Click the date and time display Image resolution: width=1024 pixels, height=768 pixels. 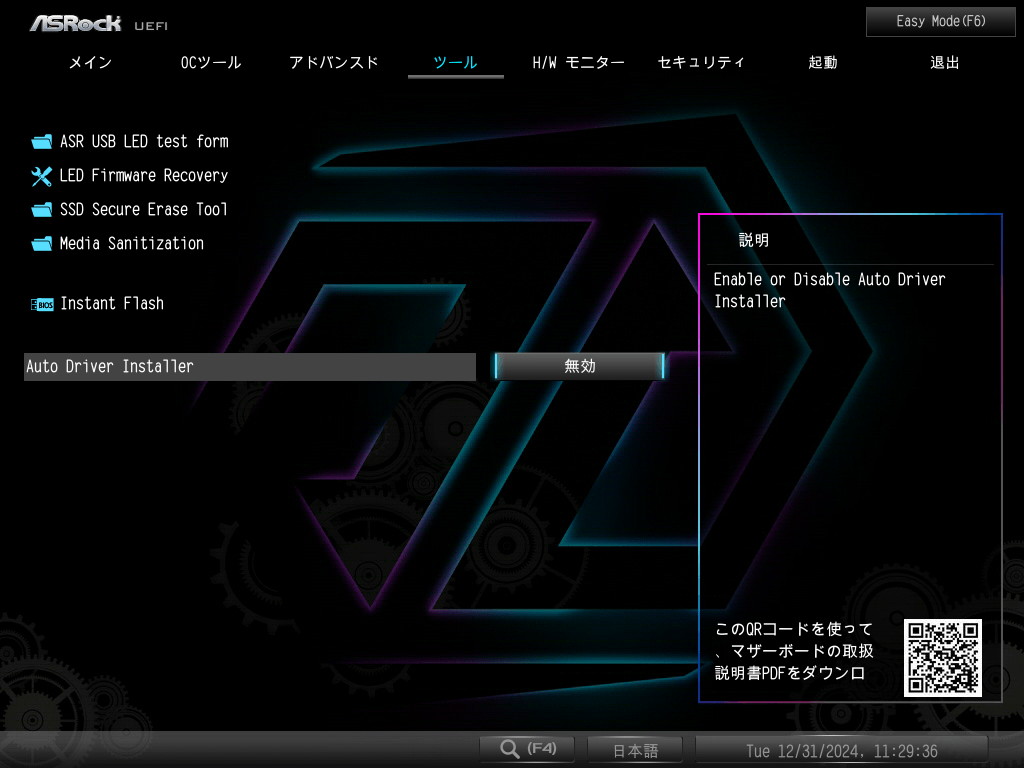coord(842,751)
